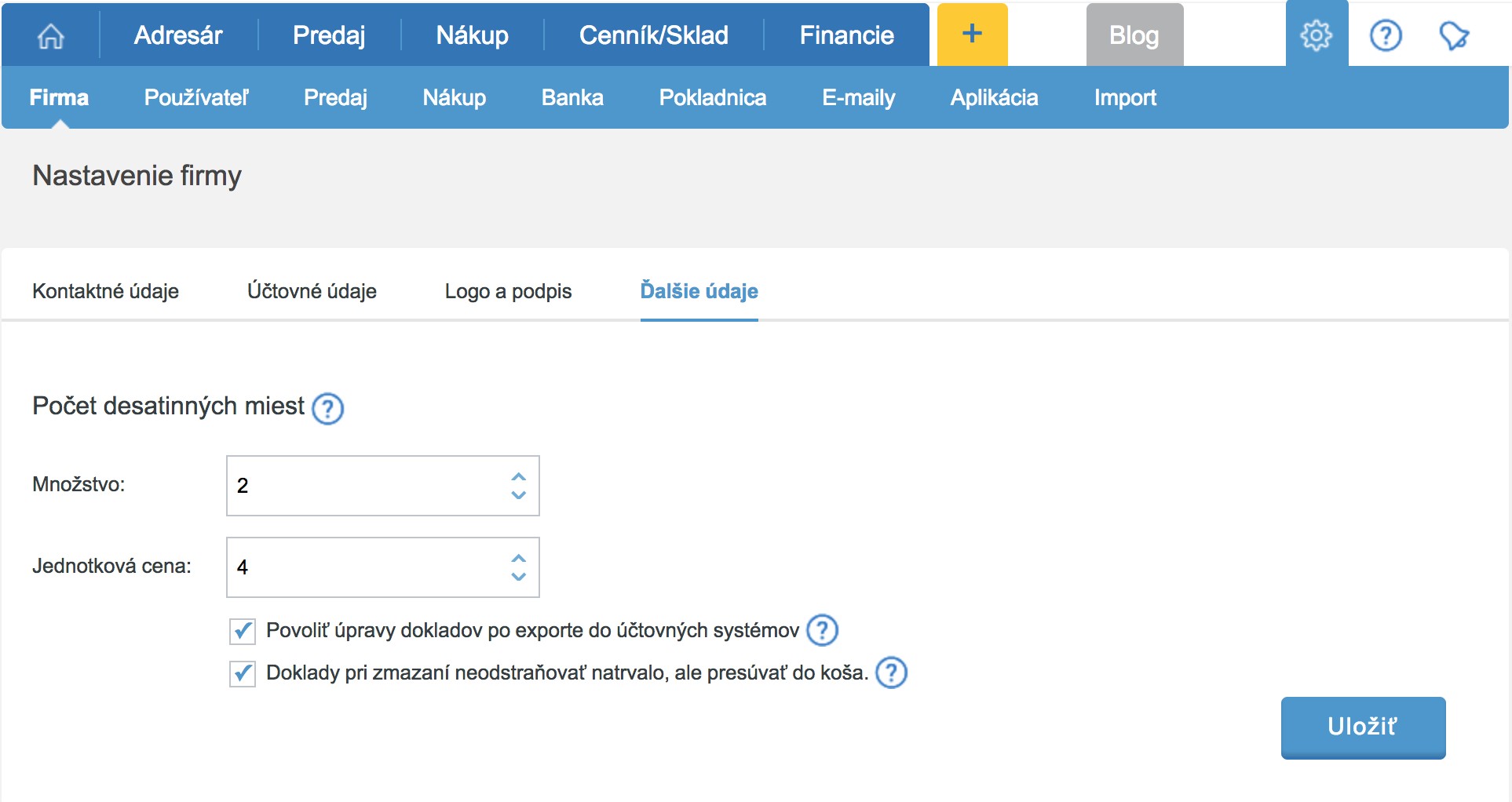This screenshot has width=1512, height=802.
Task: Open settings via the gear icon
Action: pyautogui.click(x=1316, y=35)
